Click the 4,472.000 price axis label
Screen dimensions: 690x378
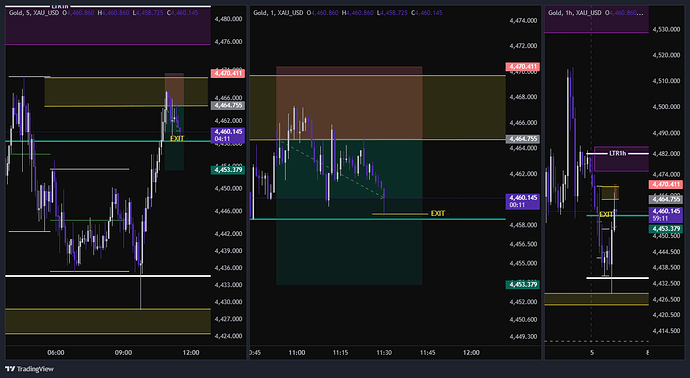(523, 46)
